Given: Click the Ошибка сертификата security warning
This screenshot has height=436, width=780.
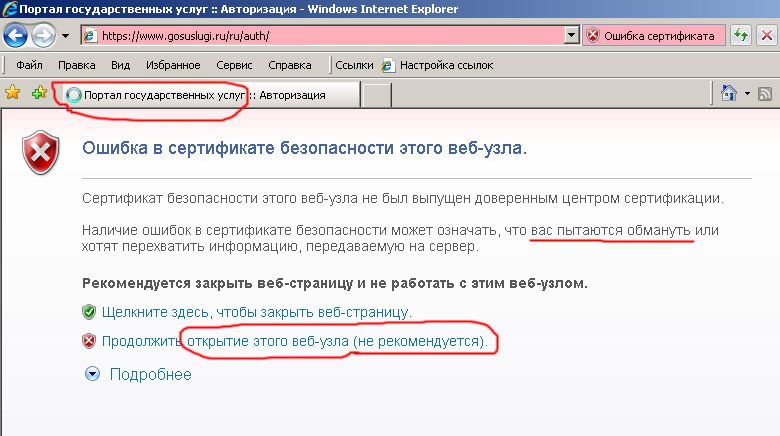Looking at the screenshot, I should (654, 36).
